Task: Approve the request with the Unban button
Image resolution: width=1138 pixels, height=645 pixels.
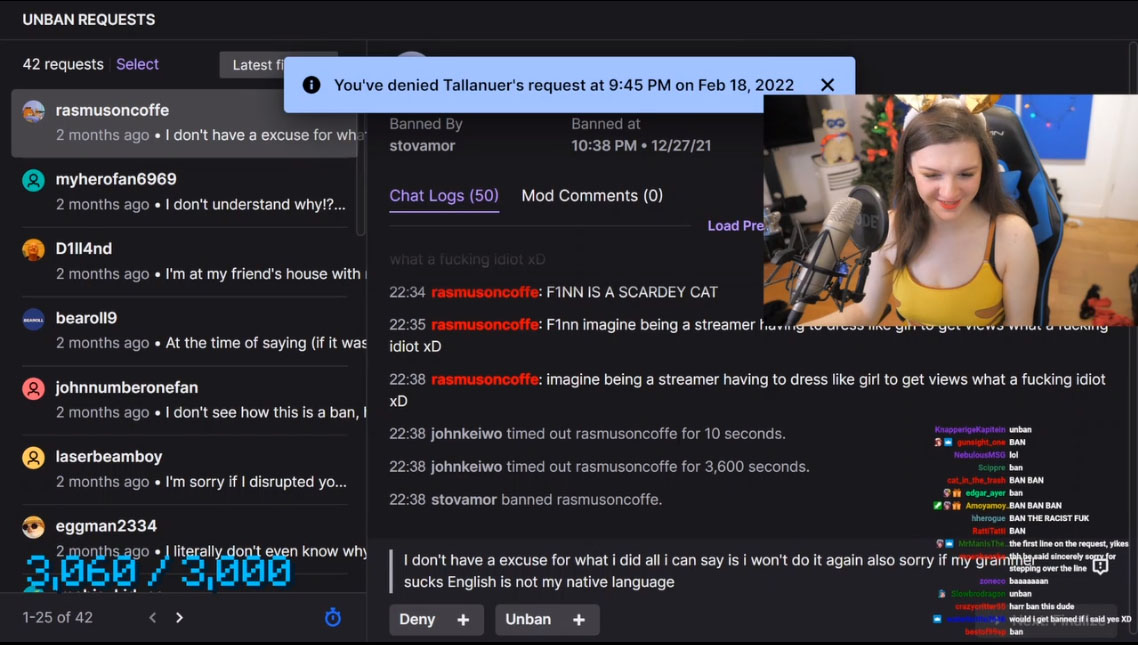Action: (x=528, y=620)
